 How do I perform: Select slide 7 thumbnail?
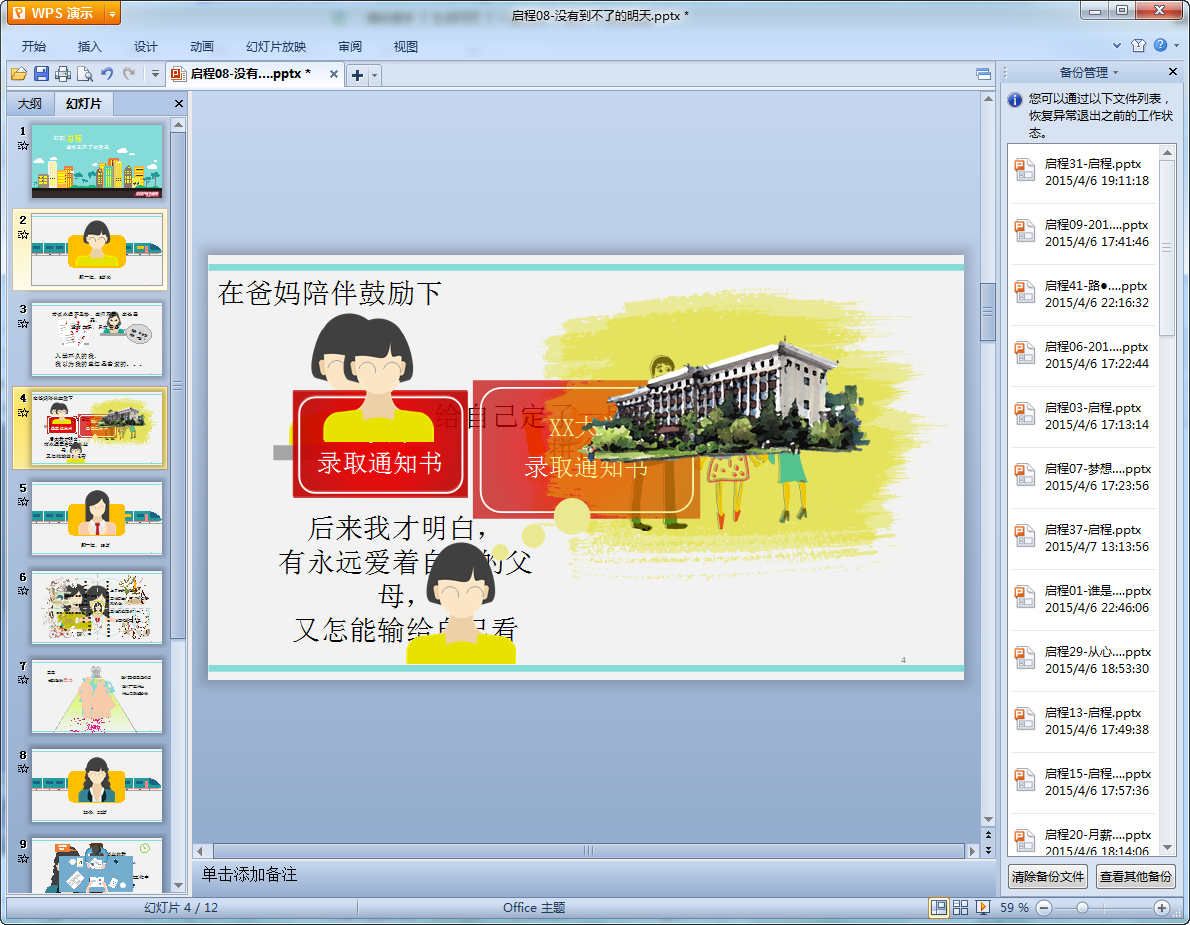(97, 696)
